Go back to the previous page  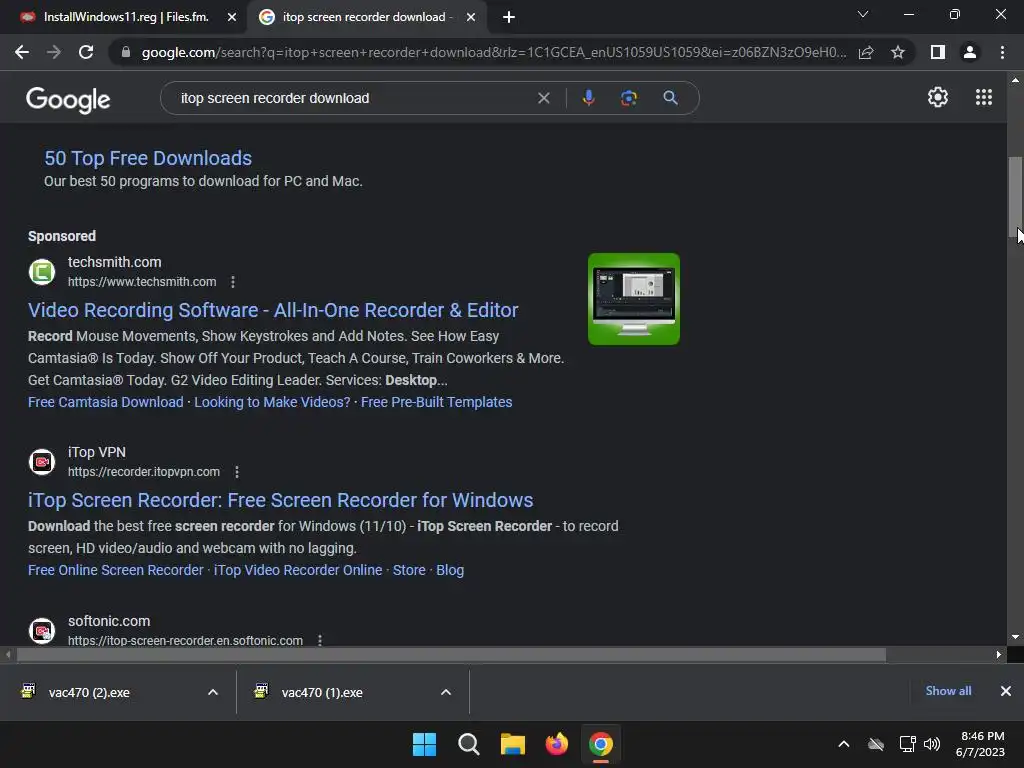click(22, 52)
